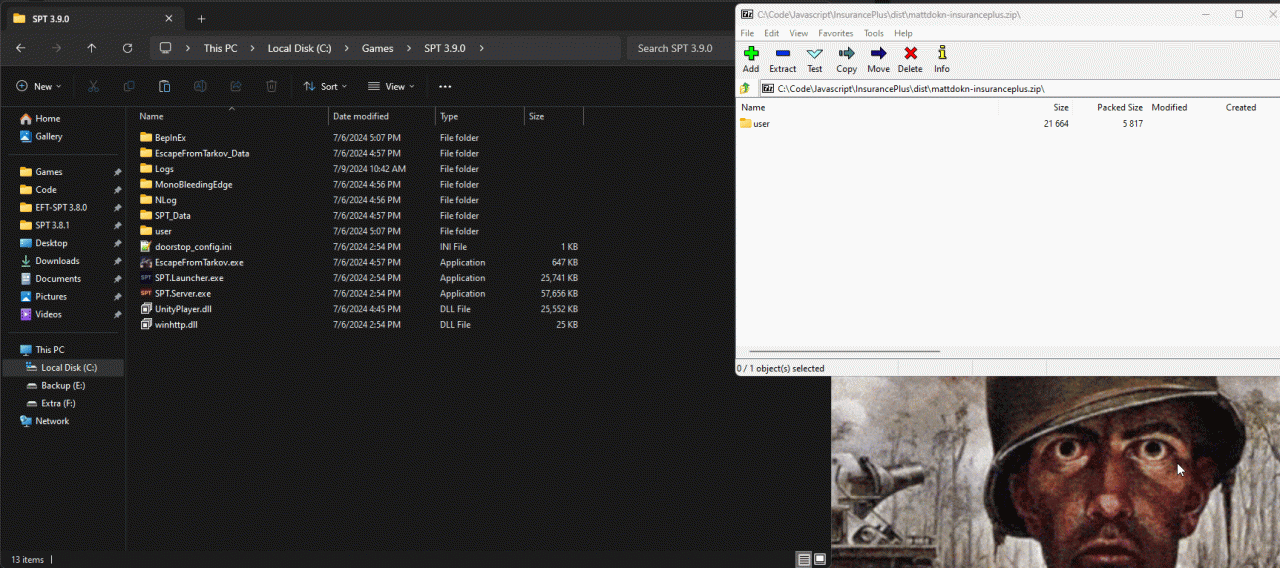Viewport: 1280px width, 568px height.
Task: Click the 7-Zip Move icon
Action: point(878,59)
